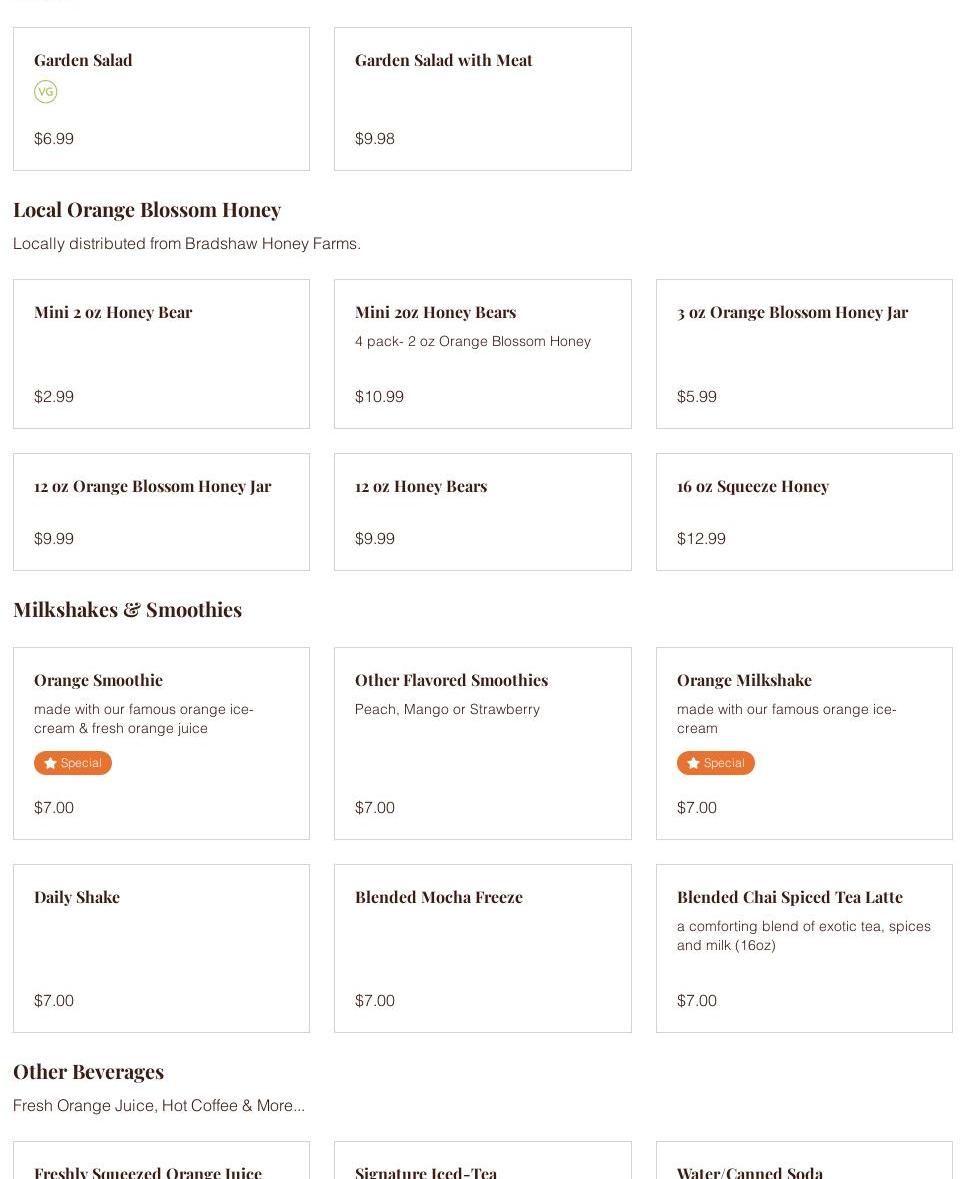Pick the 16 oz Squeeze Honey item
Image resolution: width=965 pixels, height=1179 pixels.
click(x=803, y=511)
